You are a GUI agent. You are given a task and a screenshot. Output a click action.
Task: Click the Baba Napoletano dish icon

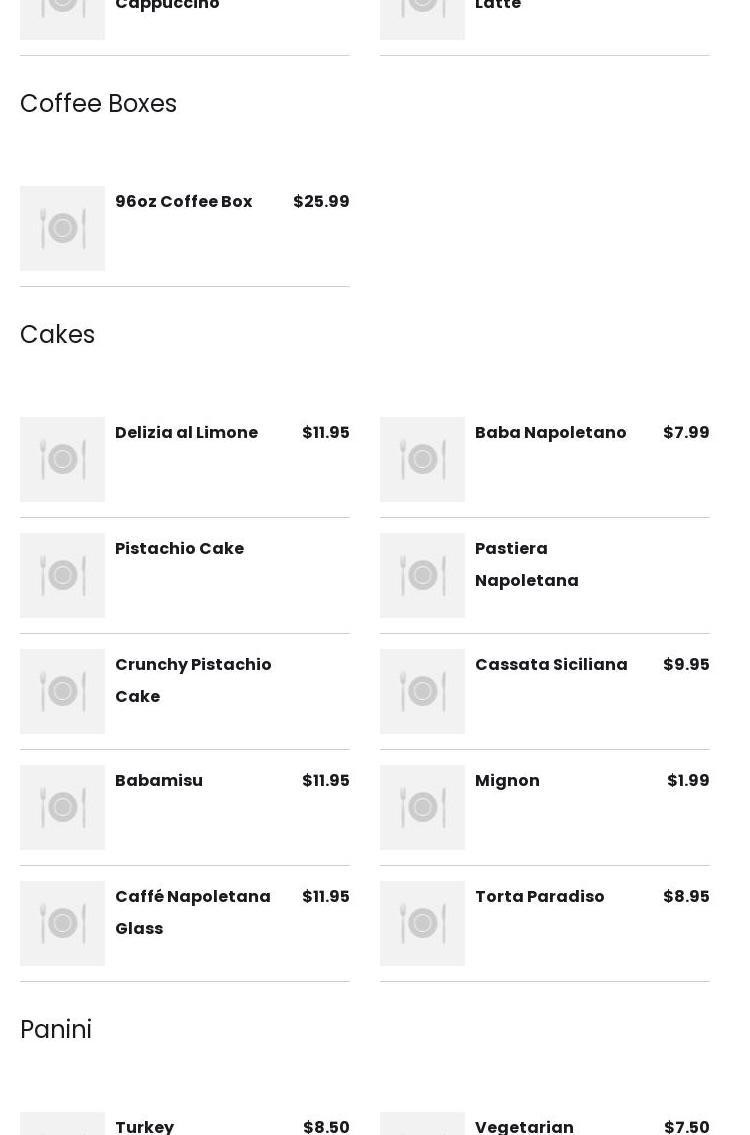tap(422, 459)
